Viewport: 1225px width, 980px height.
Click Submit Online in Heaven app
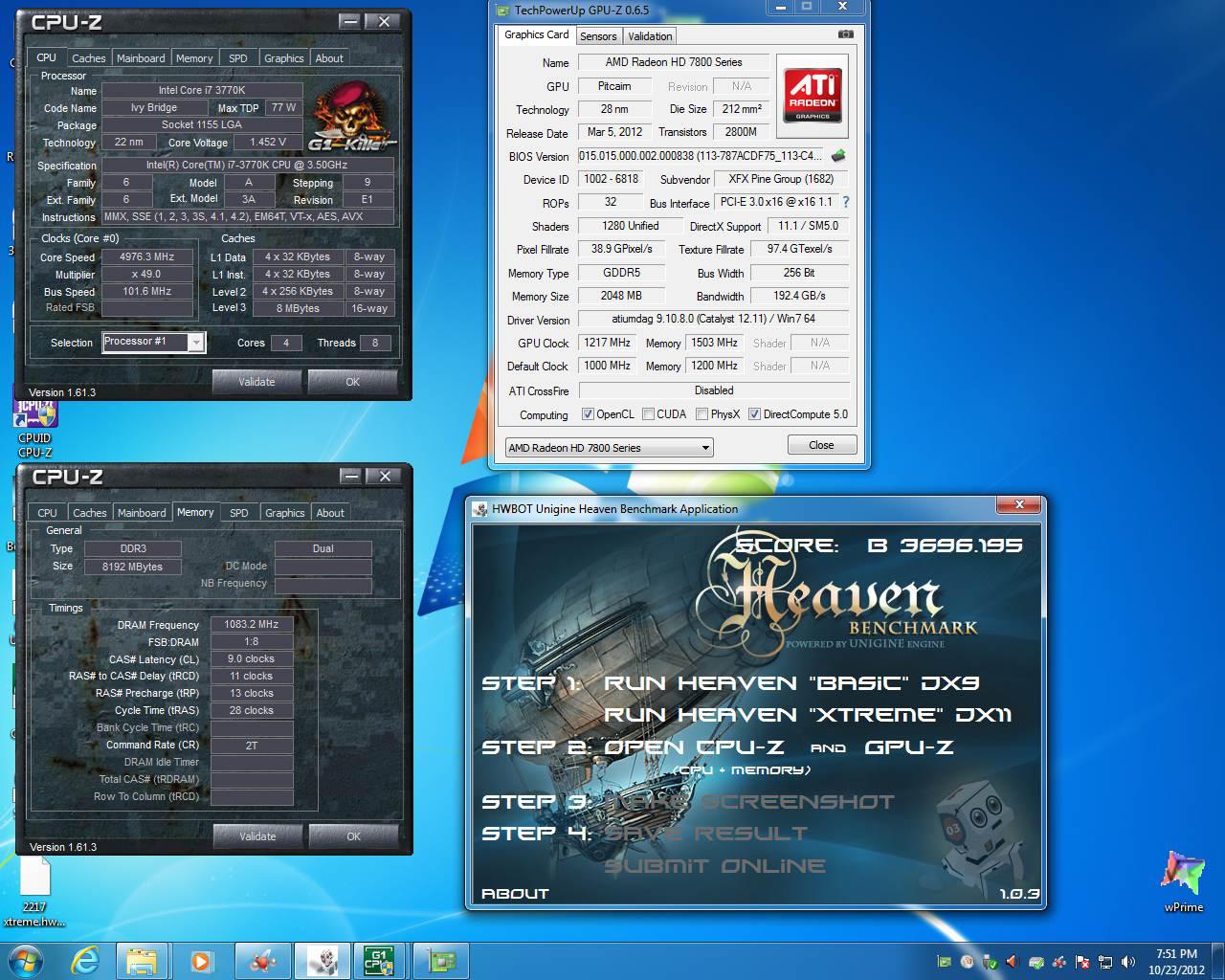coord(715,866)
